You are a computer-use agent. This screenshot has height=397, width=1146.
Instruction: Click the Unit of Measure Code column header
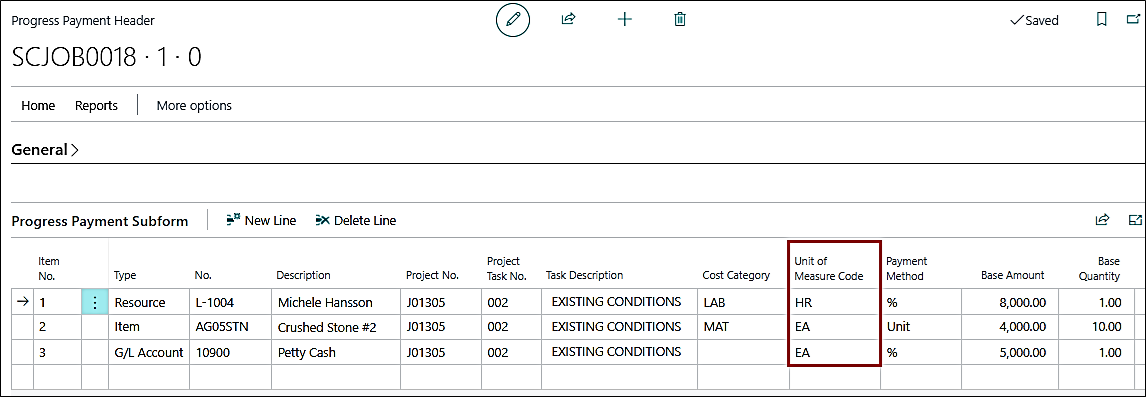coord(829,268)
